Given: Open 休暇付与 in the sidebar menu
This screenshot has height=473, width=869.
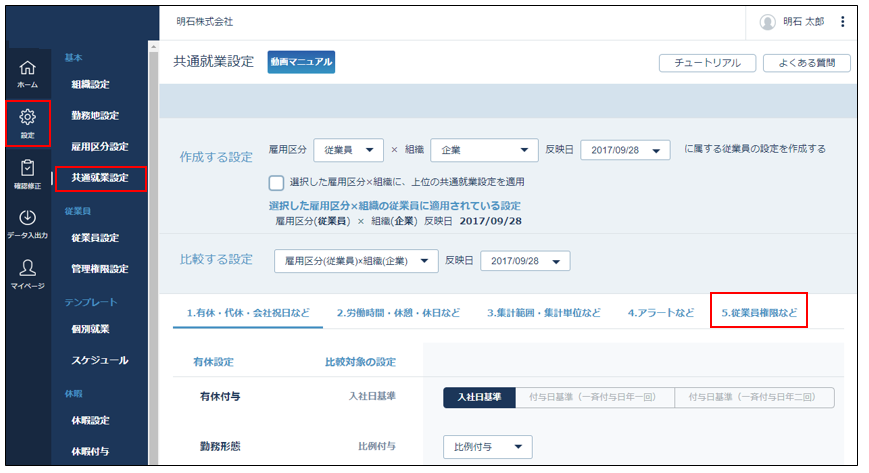Looking at the screenshot, I should point(90,451).
